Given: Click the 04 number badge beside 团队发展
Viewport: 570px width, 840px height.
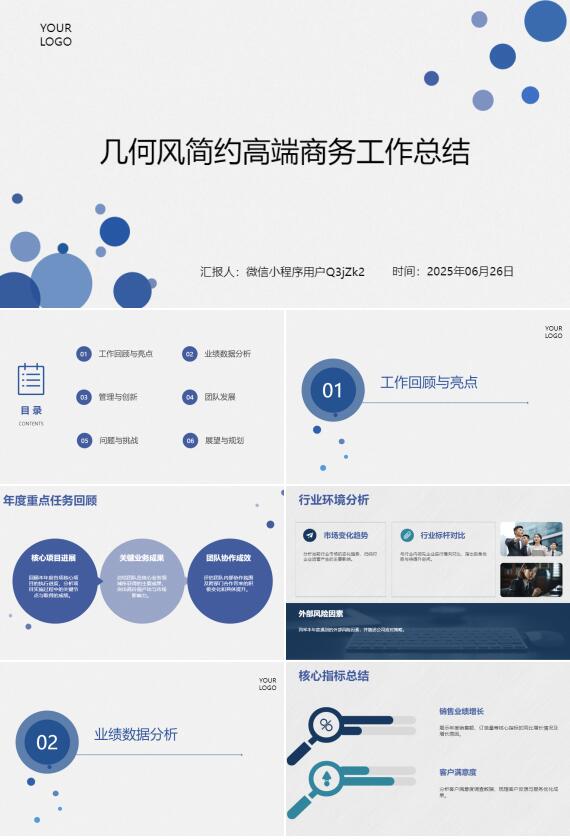Looking at the screenshot, I should tap(190, 398).
